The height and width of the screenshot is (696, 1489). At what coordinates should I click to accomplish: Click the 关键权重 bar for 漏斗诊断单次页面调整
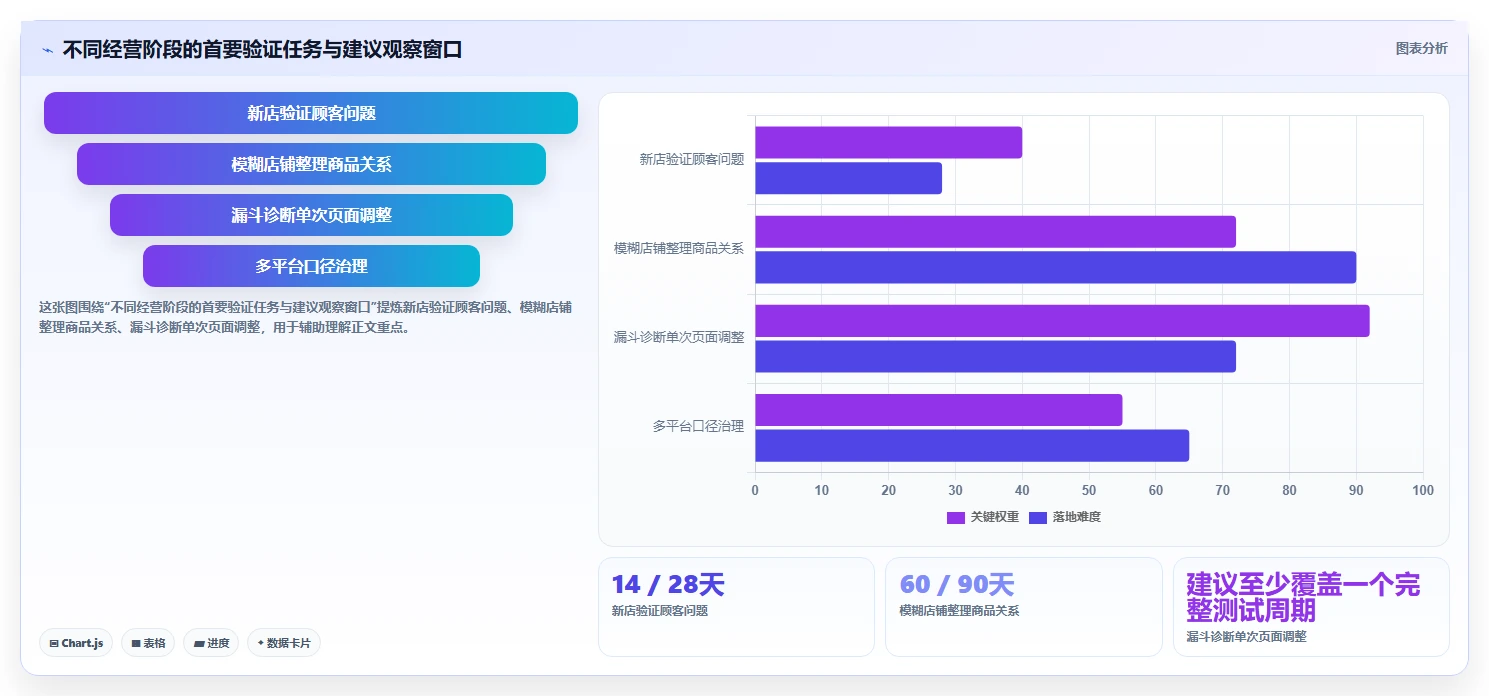click(x=1062, y=321)
